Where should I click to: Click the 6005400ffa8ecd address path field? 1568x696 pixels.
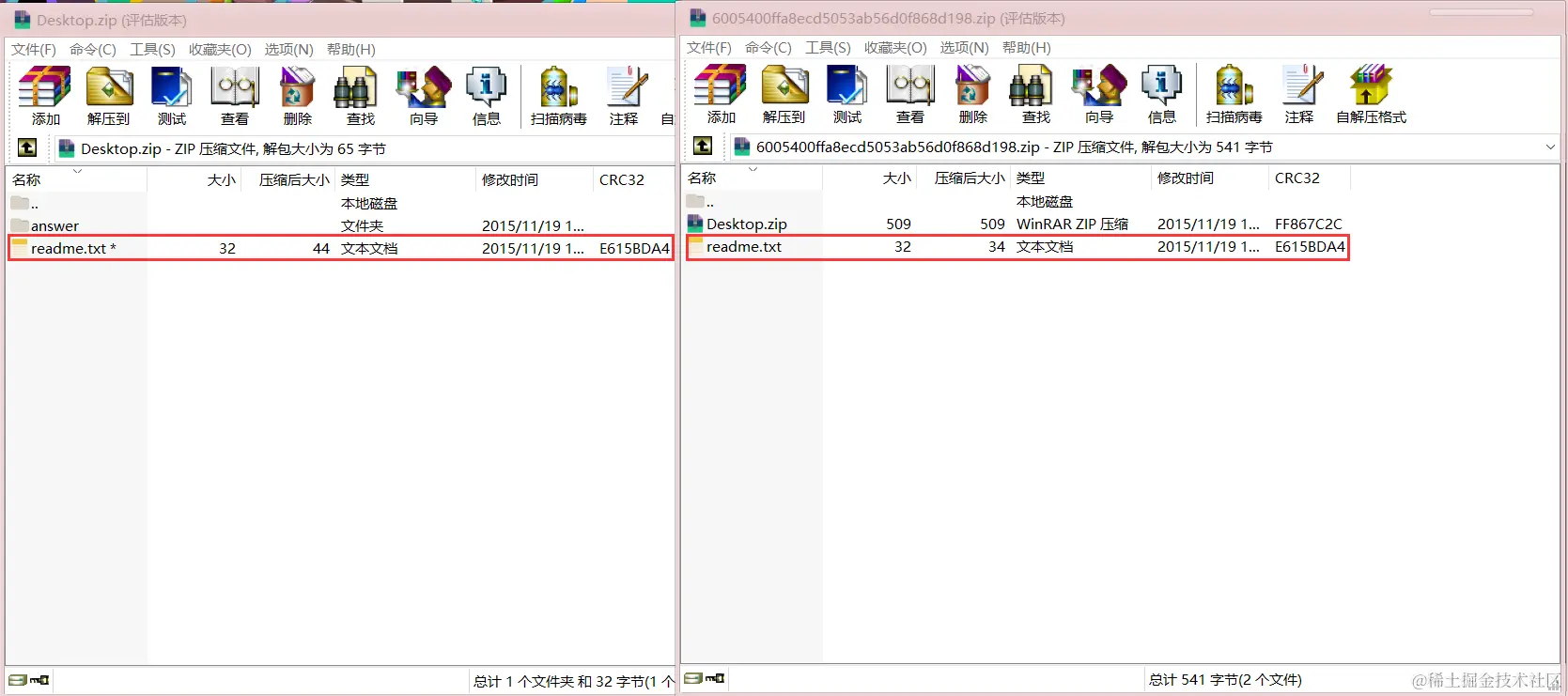(1143, 147)
